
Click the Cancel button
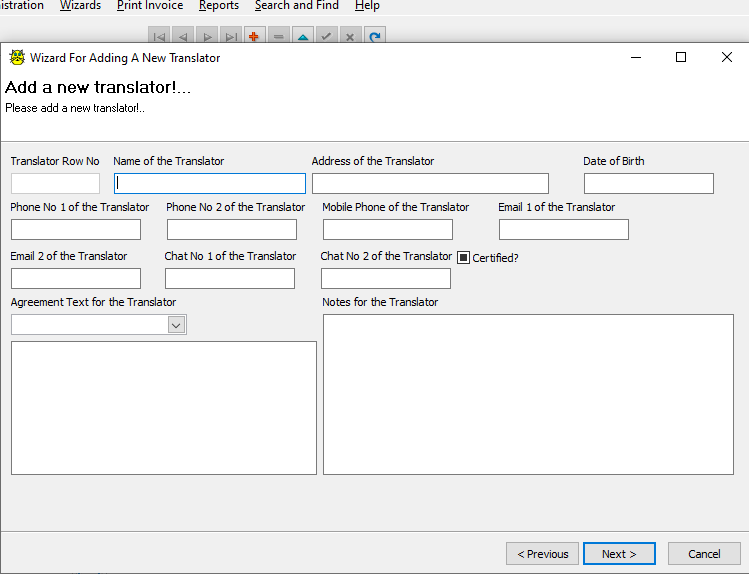coord(704,554)
